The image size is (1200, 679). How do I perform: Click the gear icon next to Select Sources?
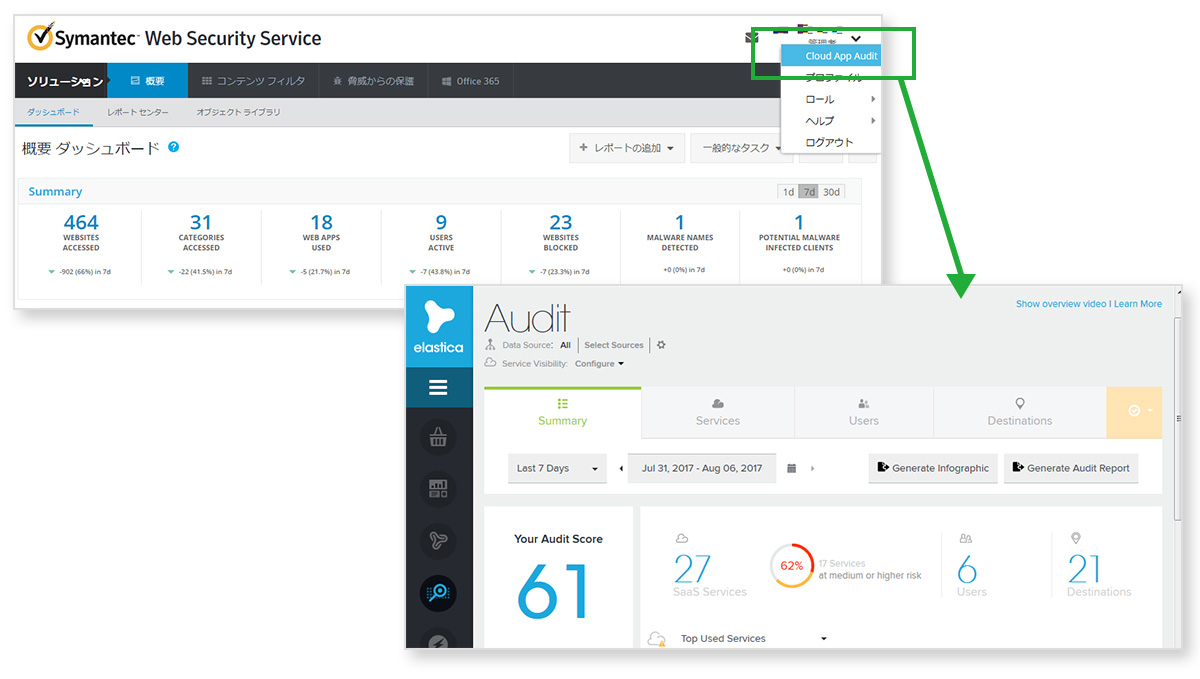coord(660,345)
